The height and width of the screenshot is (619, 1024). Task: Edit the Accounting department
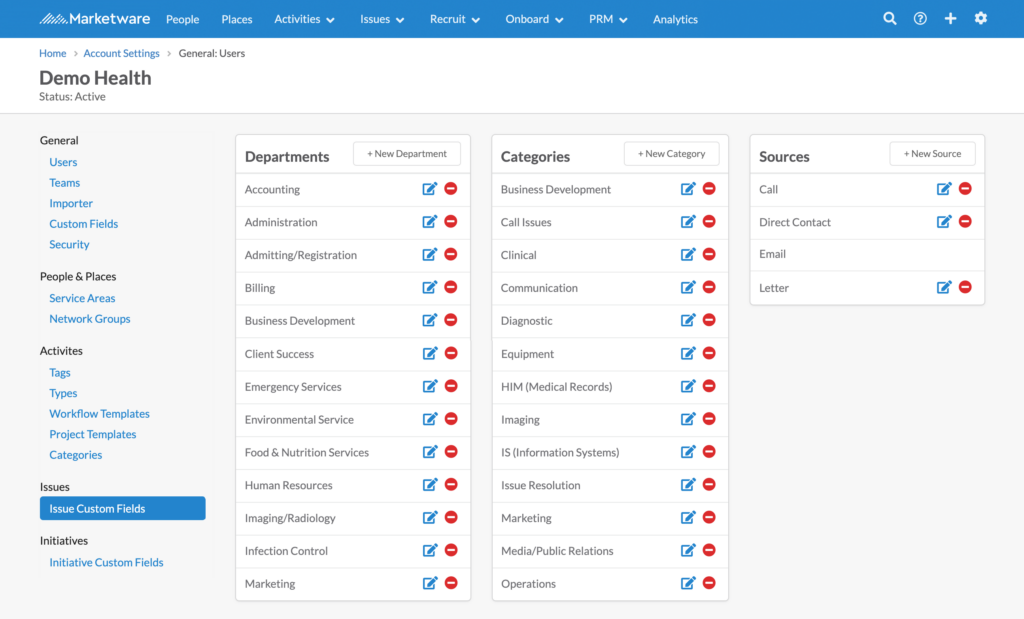click(430, 188)
